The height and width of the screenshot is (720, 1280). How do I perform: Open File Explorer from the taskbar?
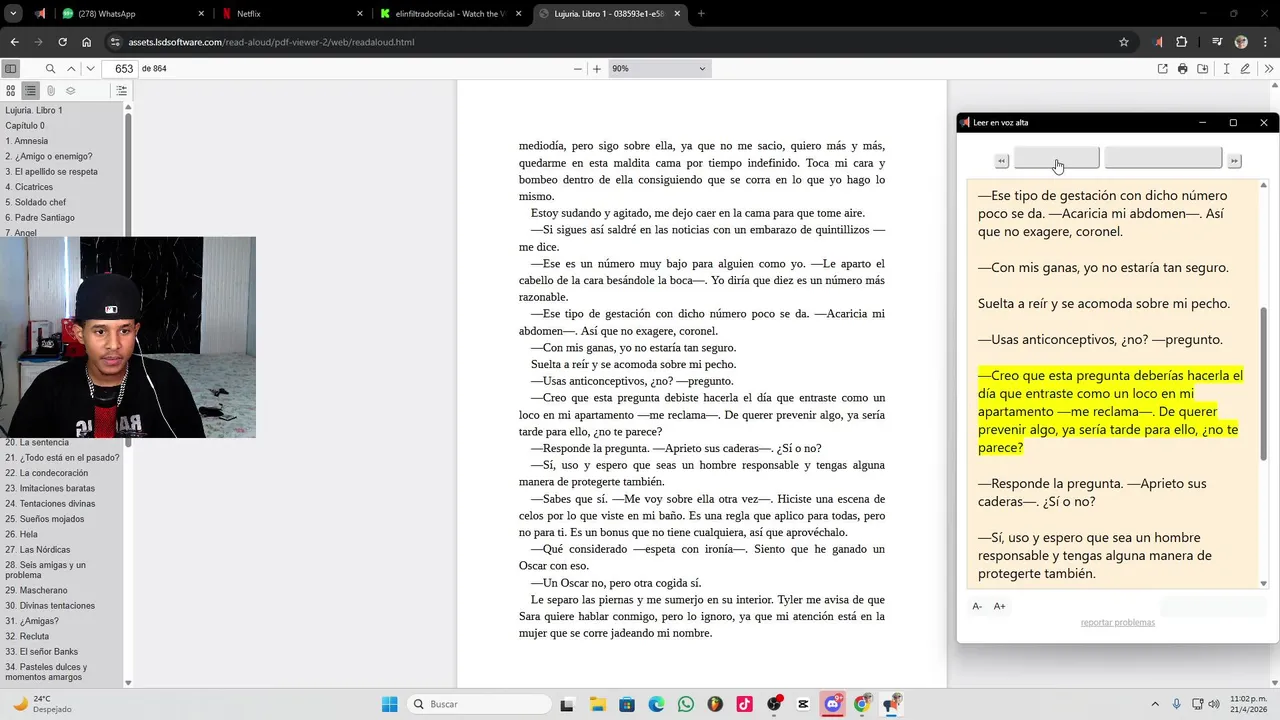(x=597, y=704)
